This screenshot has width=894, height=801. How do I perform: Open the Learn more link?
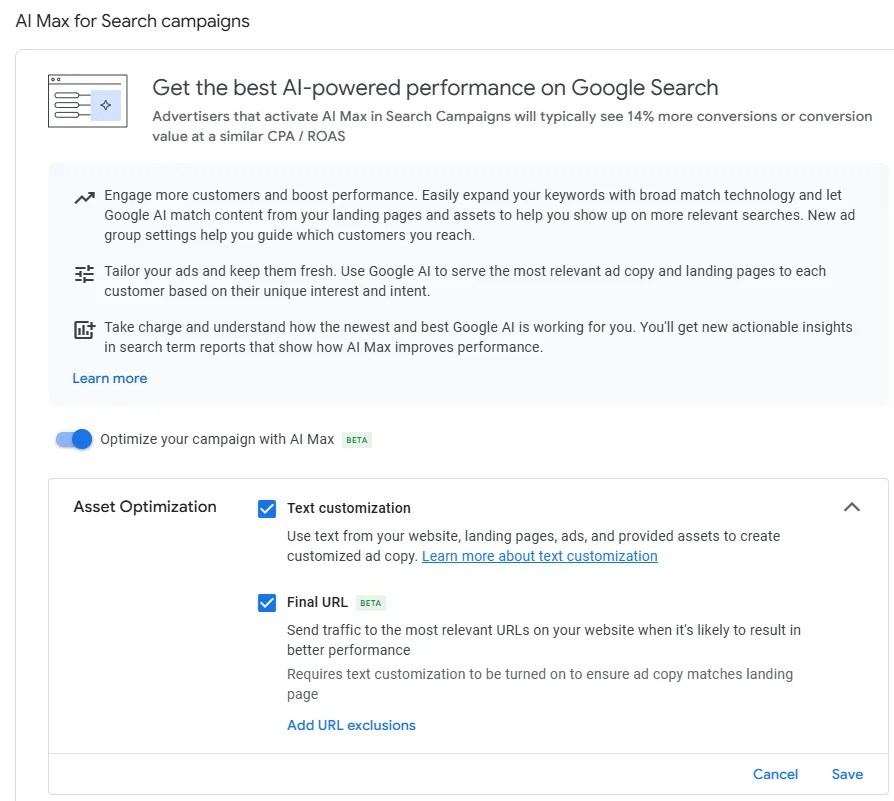tap(109, 378)
